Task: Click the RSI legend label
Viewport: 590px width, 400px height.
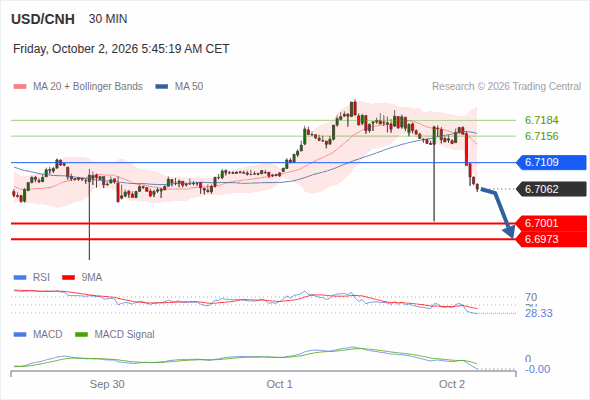Action: tap(41, 278)
